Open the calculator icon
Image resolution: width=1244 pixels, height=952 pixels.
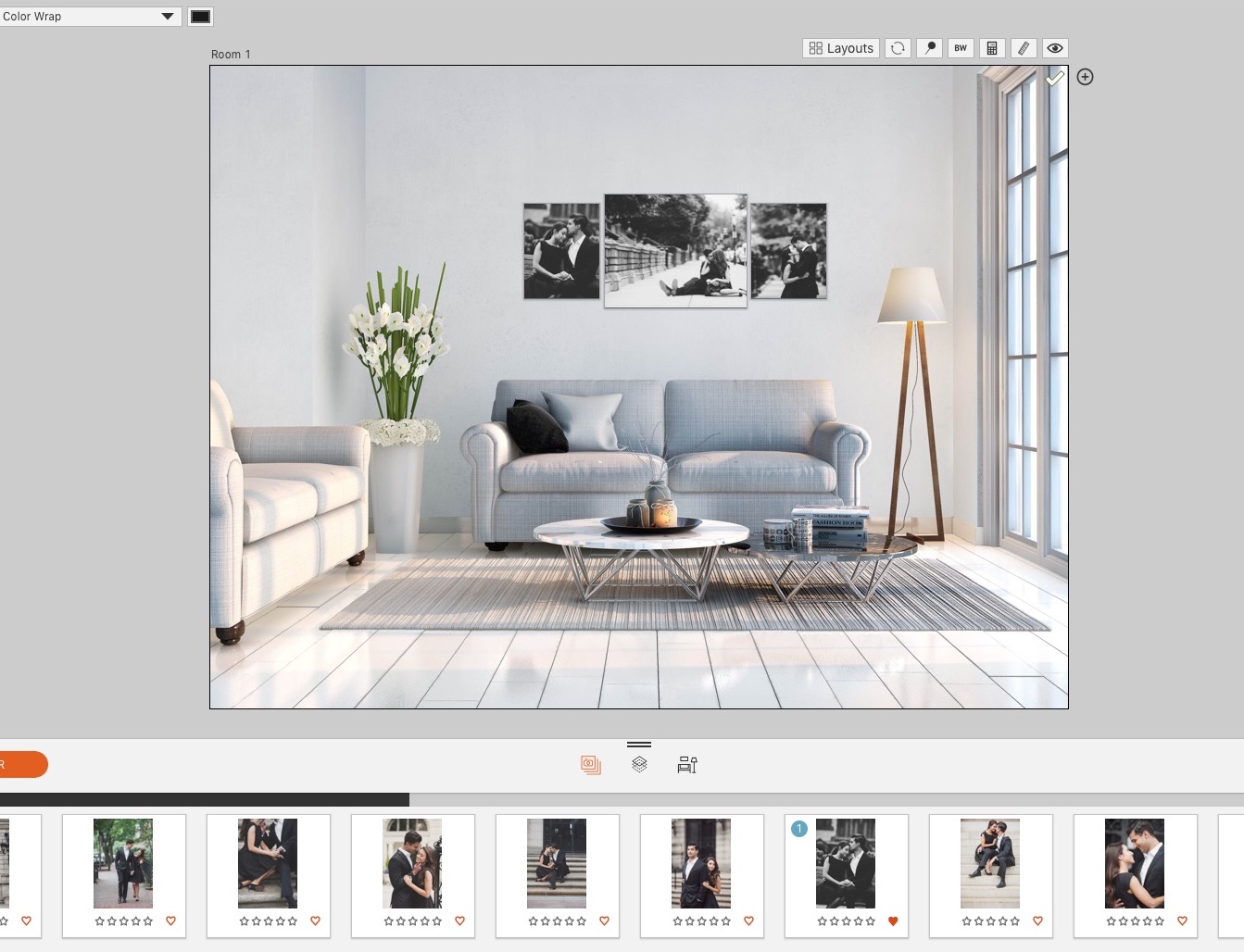click(x=992, y=48)
